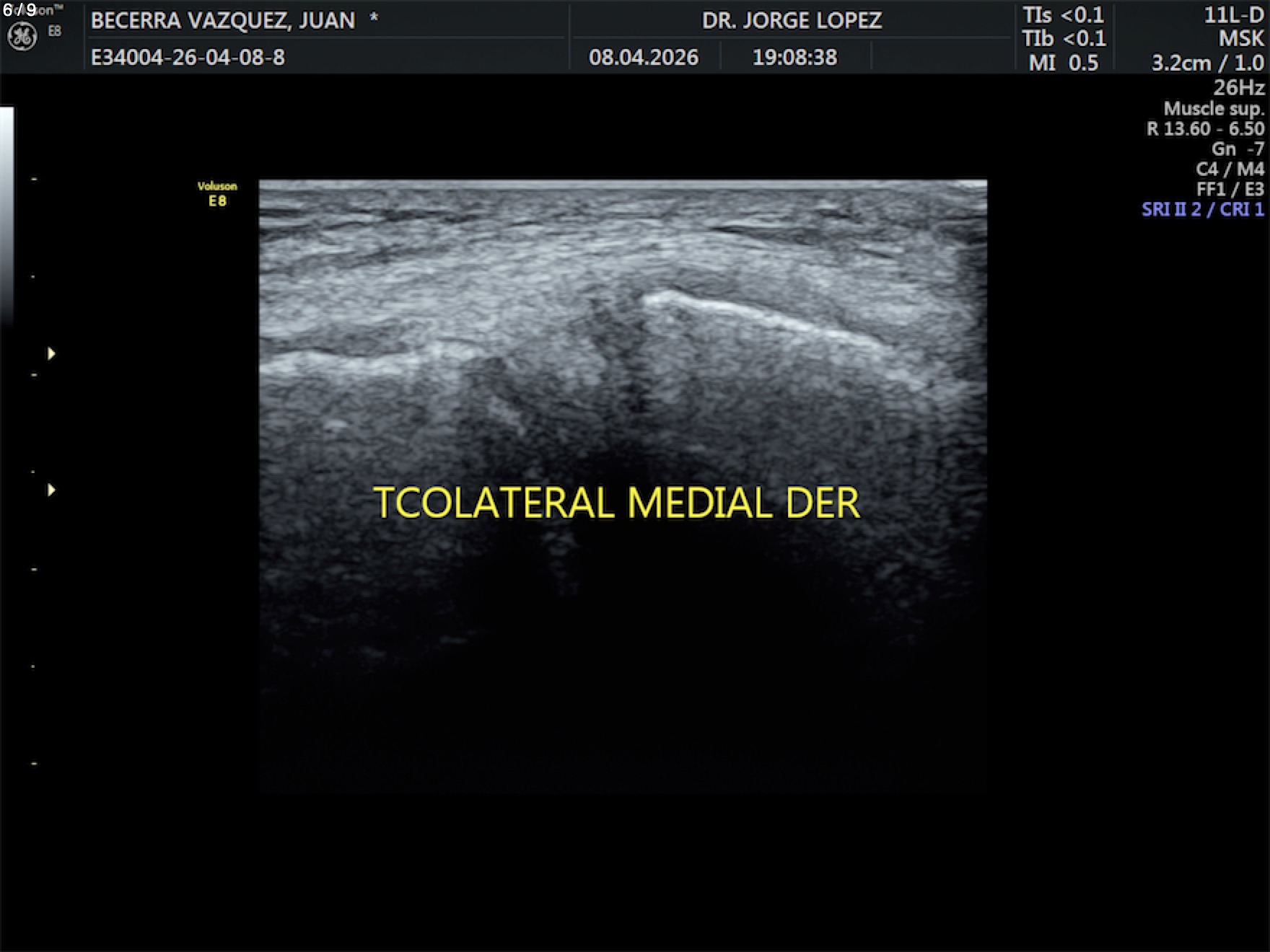The height and width of the screenshot is (952, 1270).
Task: Open the MSK preset label
Action: pyautogui.click(x=1241, y=39)
